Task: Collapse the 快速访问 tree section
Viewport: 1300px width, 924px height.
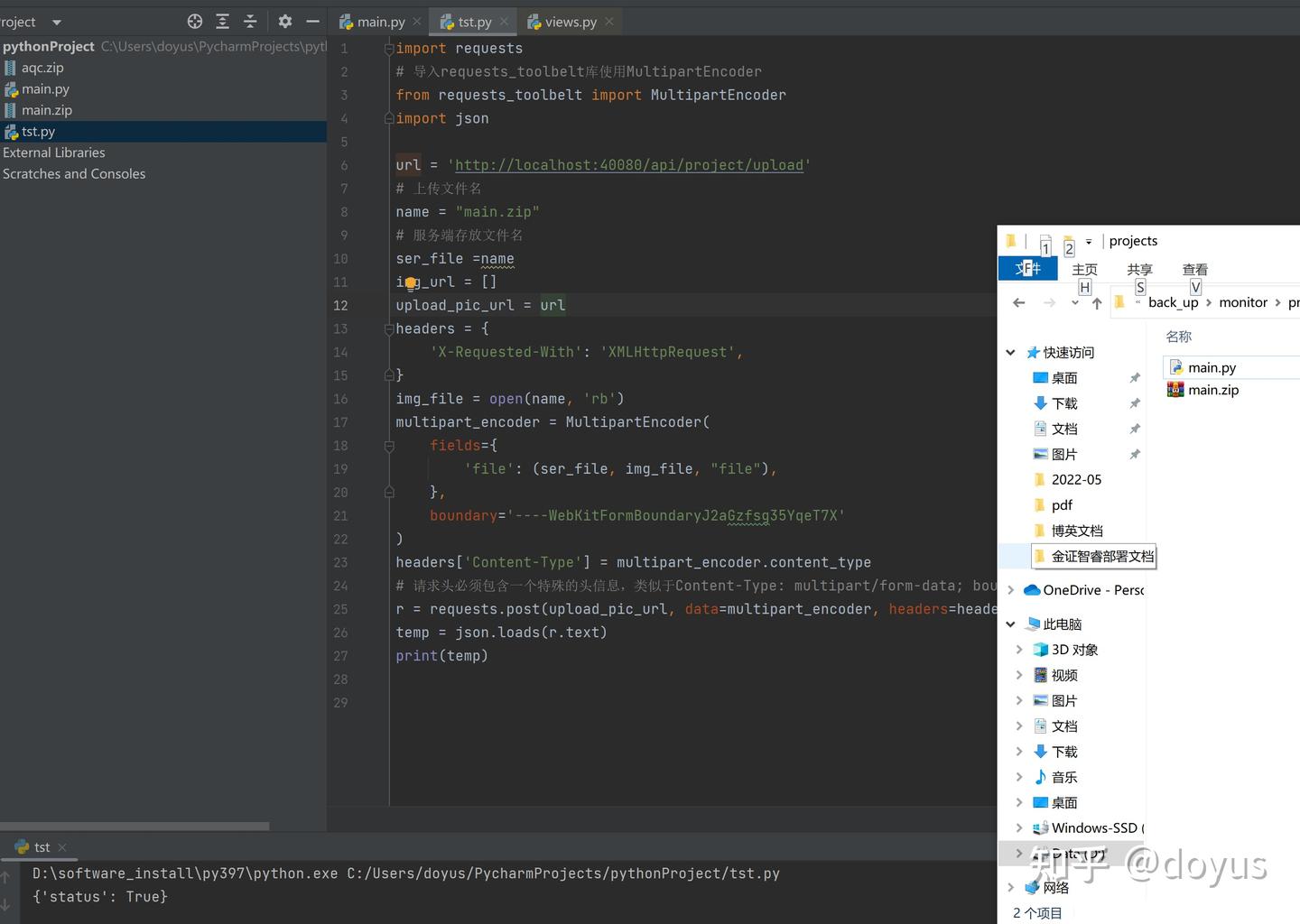Action: [x=1010, y=353]
